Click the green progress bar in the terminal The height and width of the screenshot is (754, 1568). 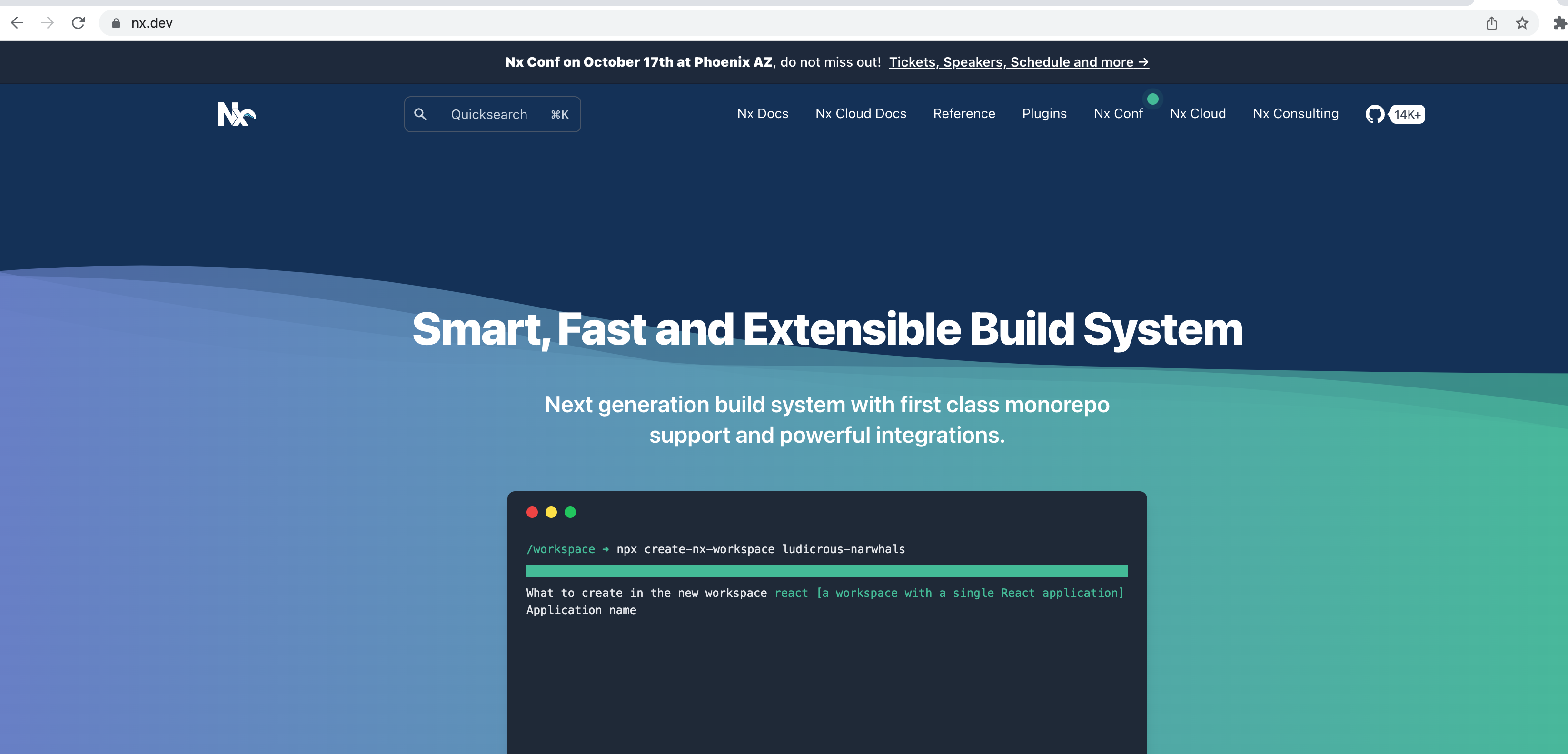click(826, 571)
